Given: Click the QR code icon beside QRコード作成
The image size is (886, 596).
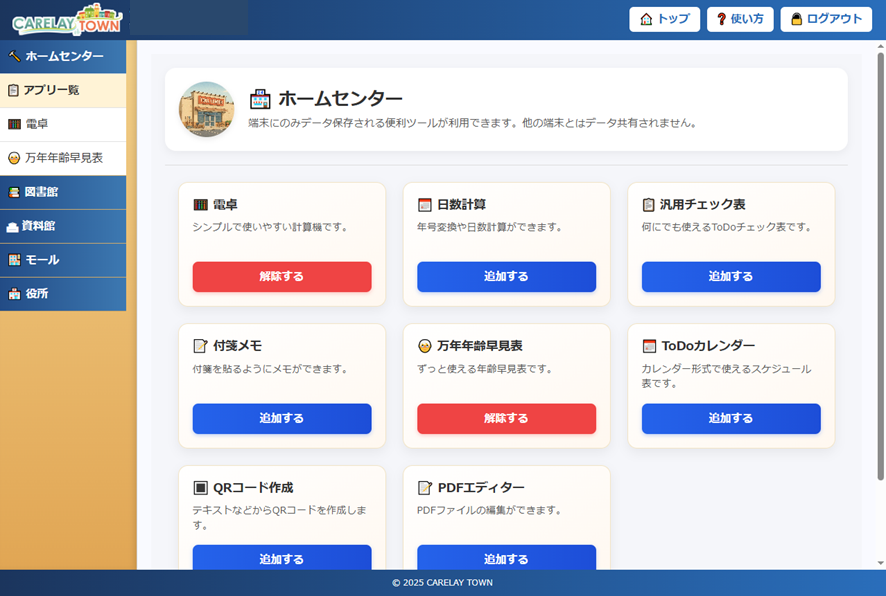Looking at the screenshot, I should (200, 488).
